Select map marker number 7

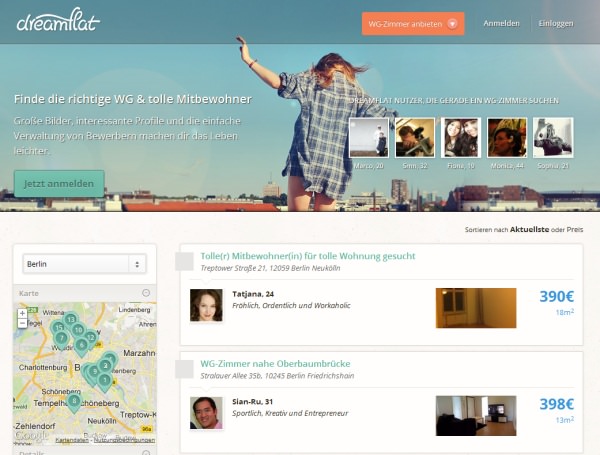[x=61, y=339]
